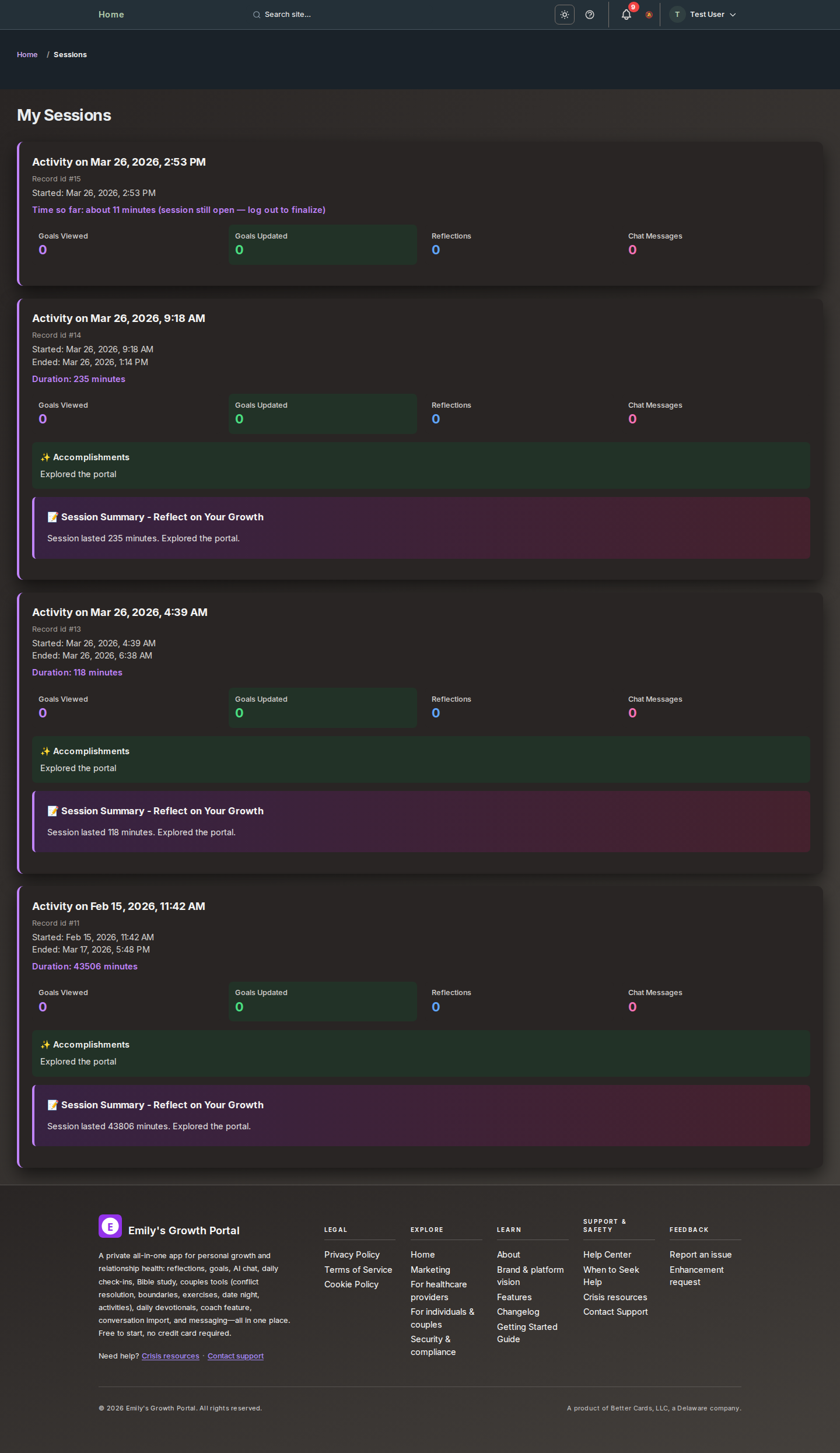840x1453 pixels.
Task: Open the Privacy Policy link
Action: [x=352, y=1254]
